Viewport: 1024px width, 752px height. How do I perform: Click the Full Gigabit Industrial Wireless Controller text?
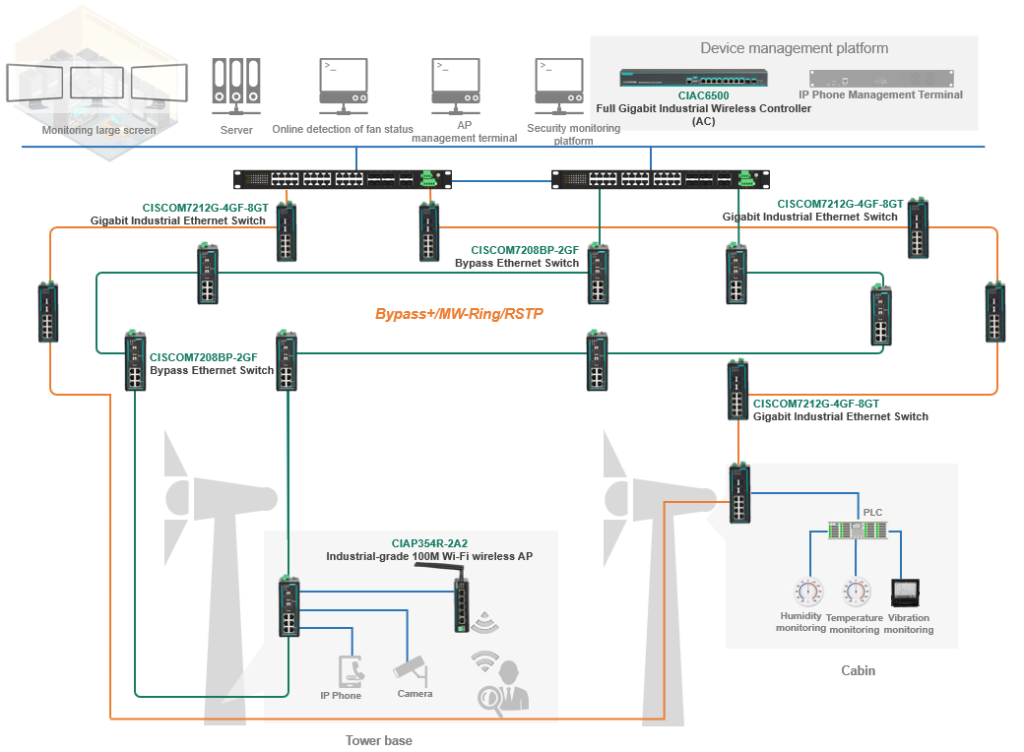click(x=703, y=108)
